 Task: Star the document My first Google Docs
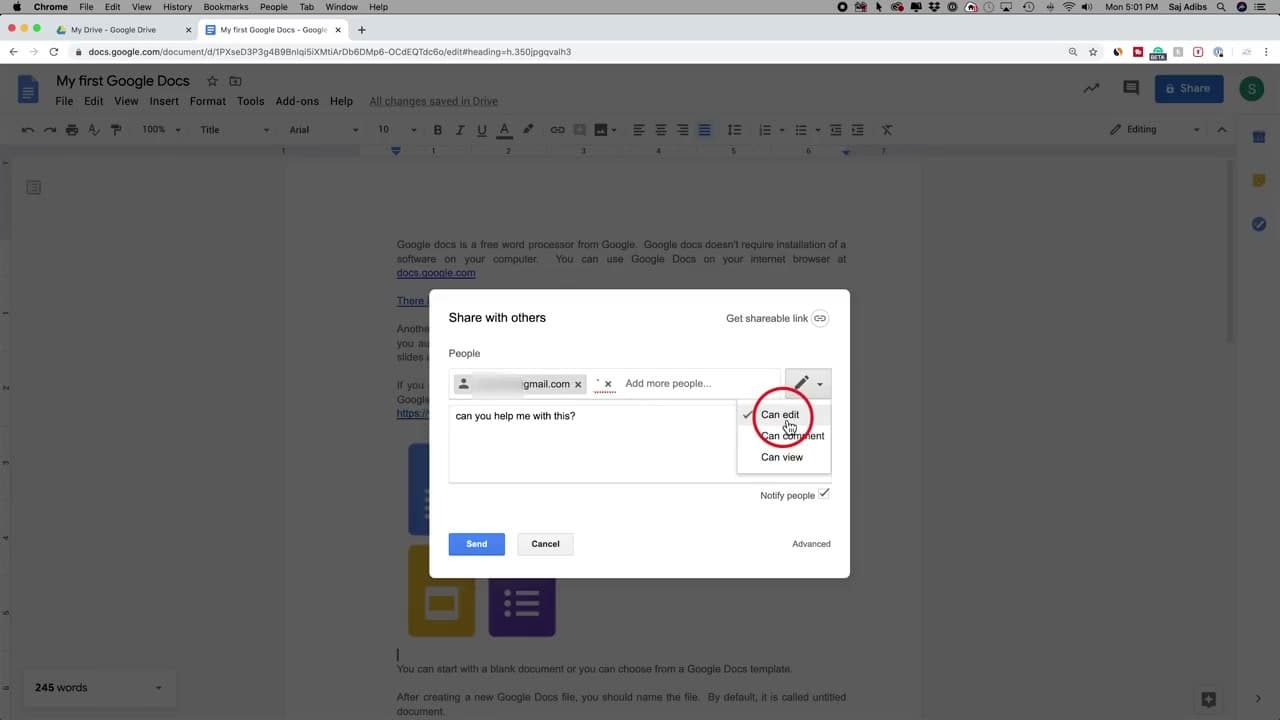(212, 81)
